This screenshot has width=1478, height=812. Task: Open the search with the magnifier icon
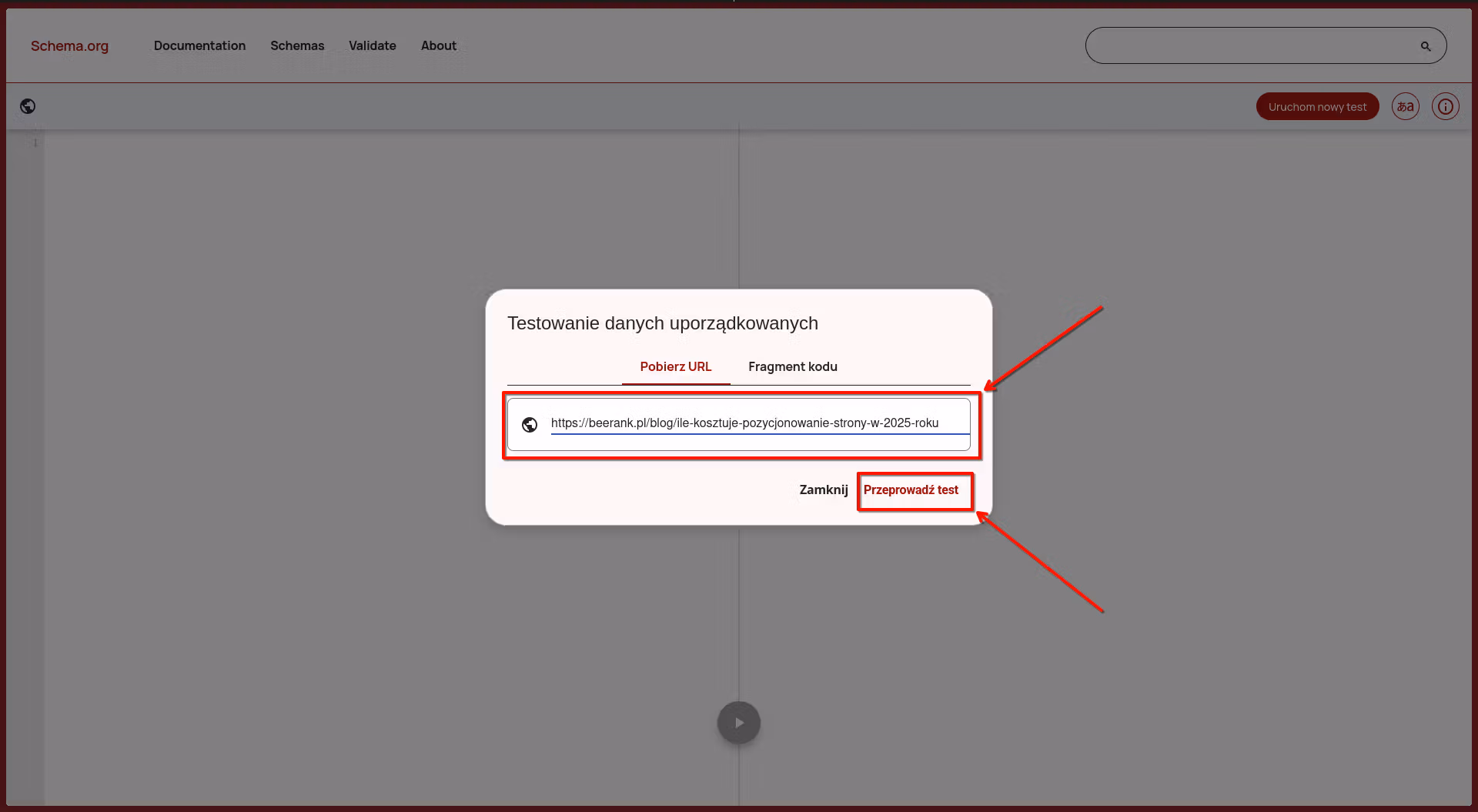[1425, 45]
